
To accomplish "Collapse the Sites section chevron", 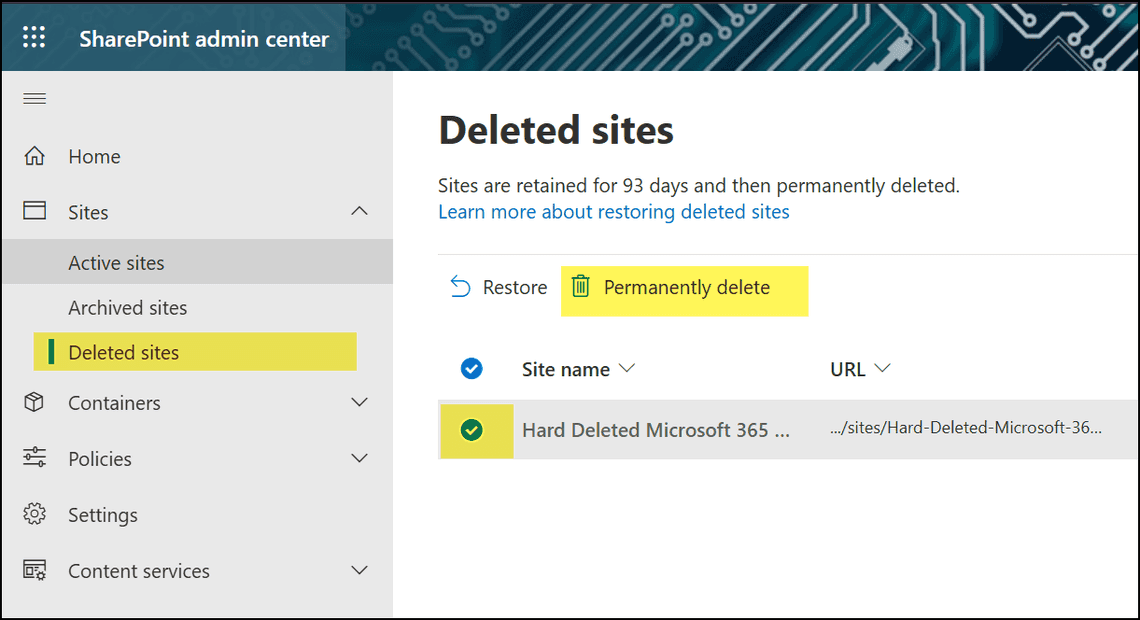I will pos(359,211).
